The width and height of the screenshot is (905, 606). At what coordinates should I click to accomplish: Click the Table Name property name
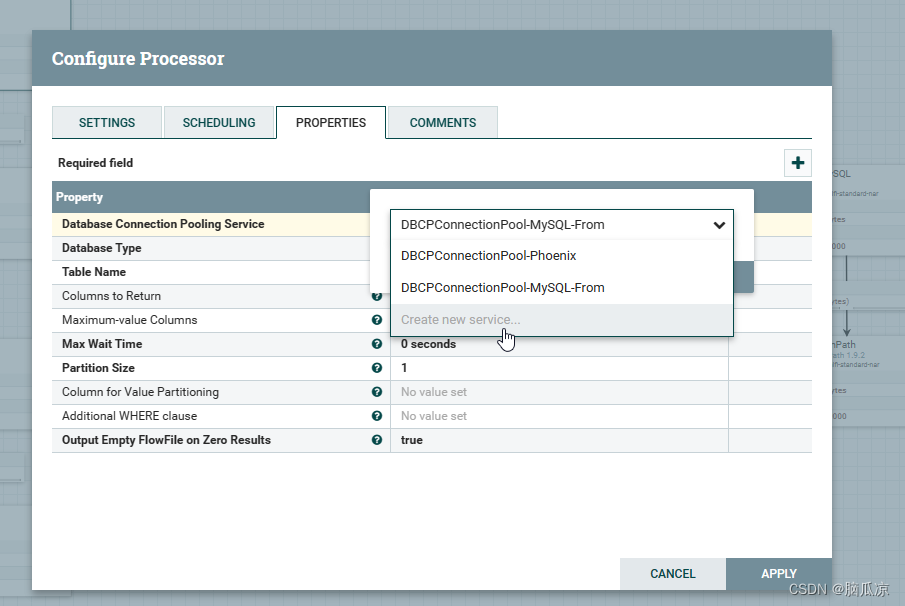pyautogui.click(x=94, y=272)
